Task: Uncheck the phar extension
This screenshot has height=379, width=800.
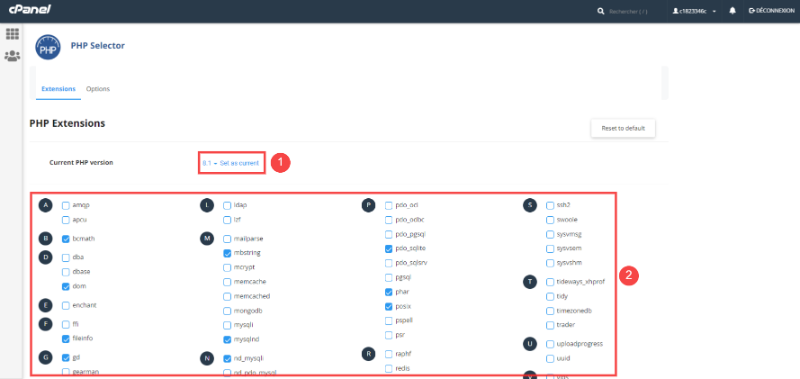Action: [x=389, y=292]
